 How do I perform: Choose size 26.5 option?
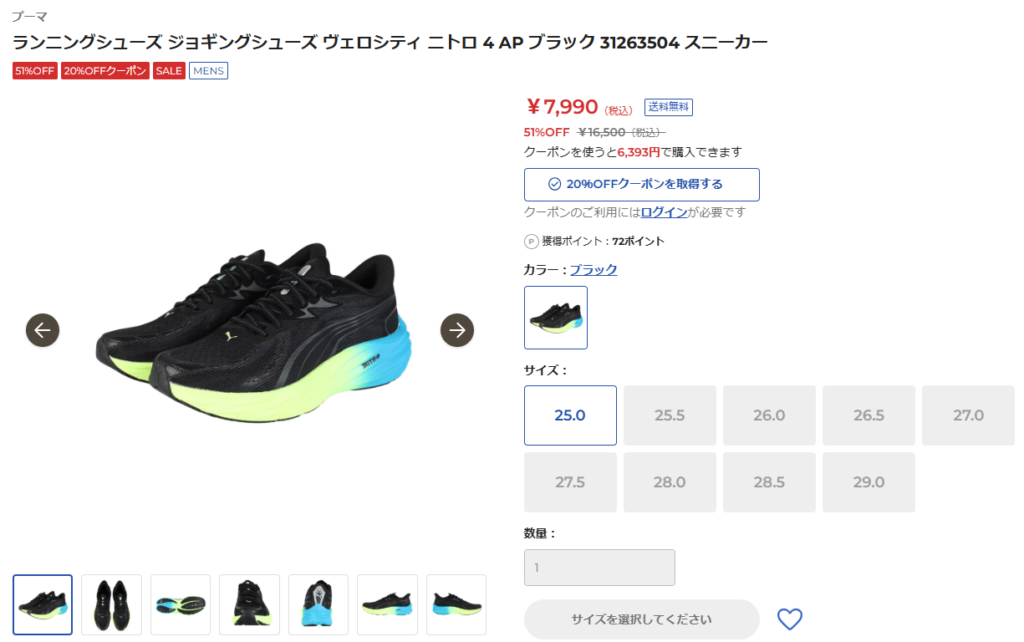869,415
